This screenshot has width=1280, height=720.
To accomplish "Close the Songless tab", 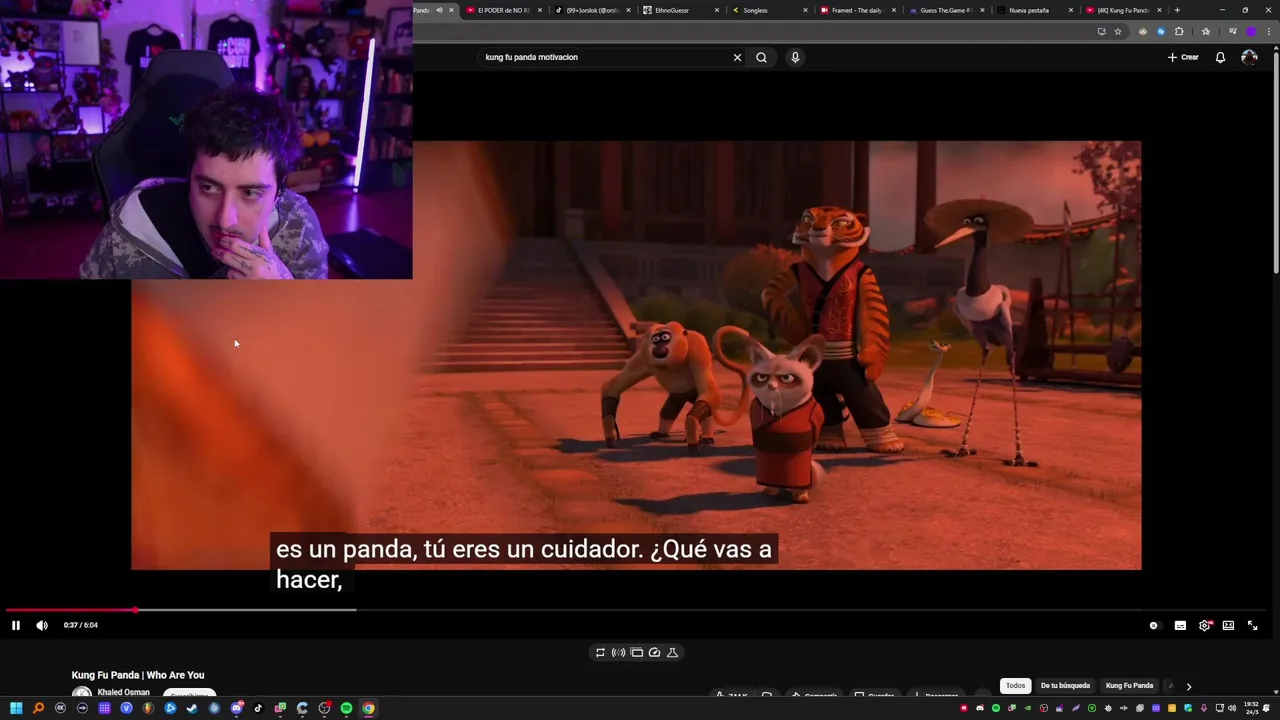I will 805,10.
